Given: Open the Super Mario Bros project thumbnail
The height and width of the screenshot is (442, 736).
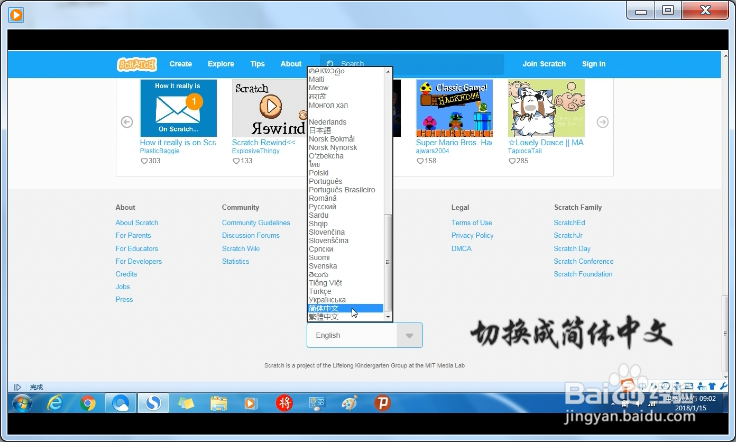Looking at the screenshot, I should click(454, 108).
